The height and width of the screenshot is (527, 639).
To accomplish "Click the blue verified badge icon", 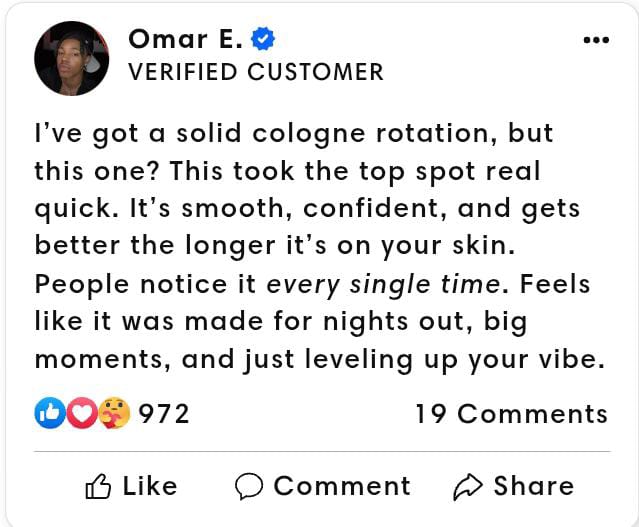I will 263,40.
